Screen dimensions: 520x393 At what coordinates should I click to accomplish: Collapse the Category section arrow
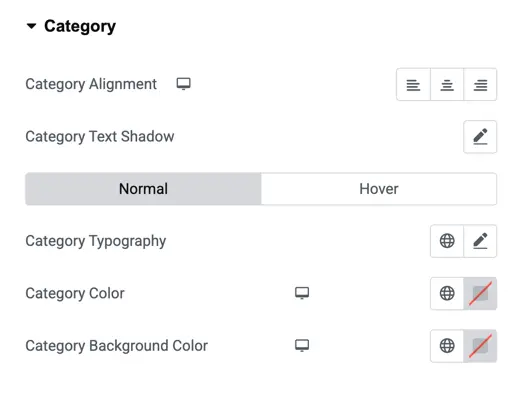click(31, 26)
